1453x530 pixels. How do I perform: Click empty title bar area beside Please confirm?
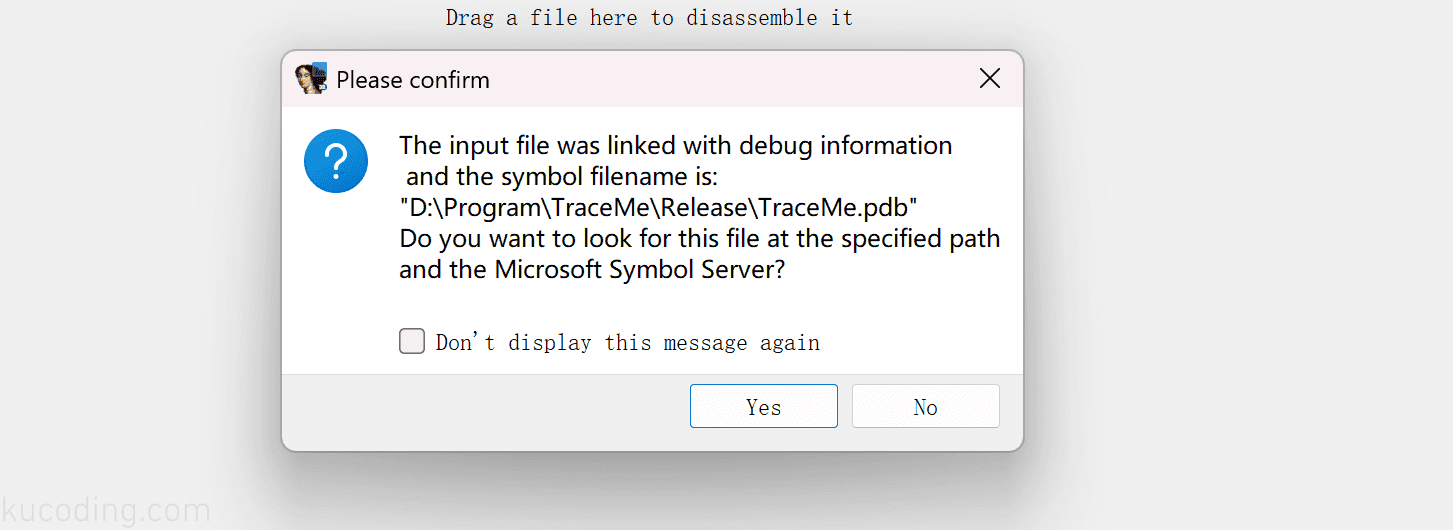pyautogui.click(x=730, y=79)
